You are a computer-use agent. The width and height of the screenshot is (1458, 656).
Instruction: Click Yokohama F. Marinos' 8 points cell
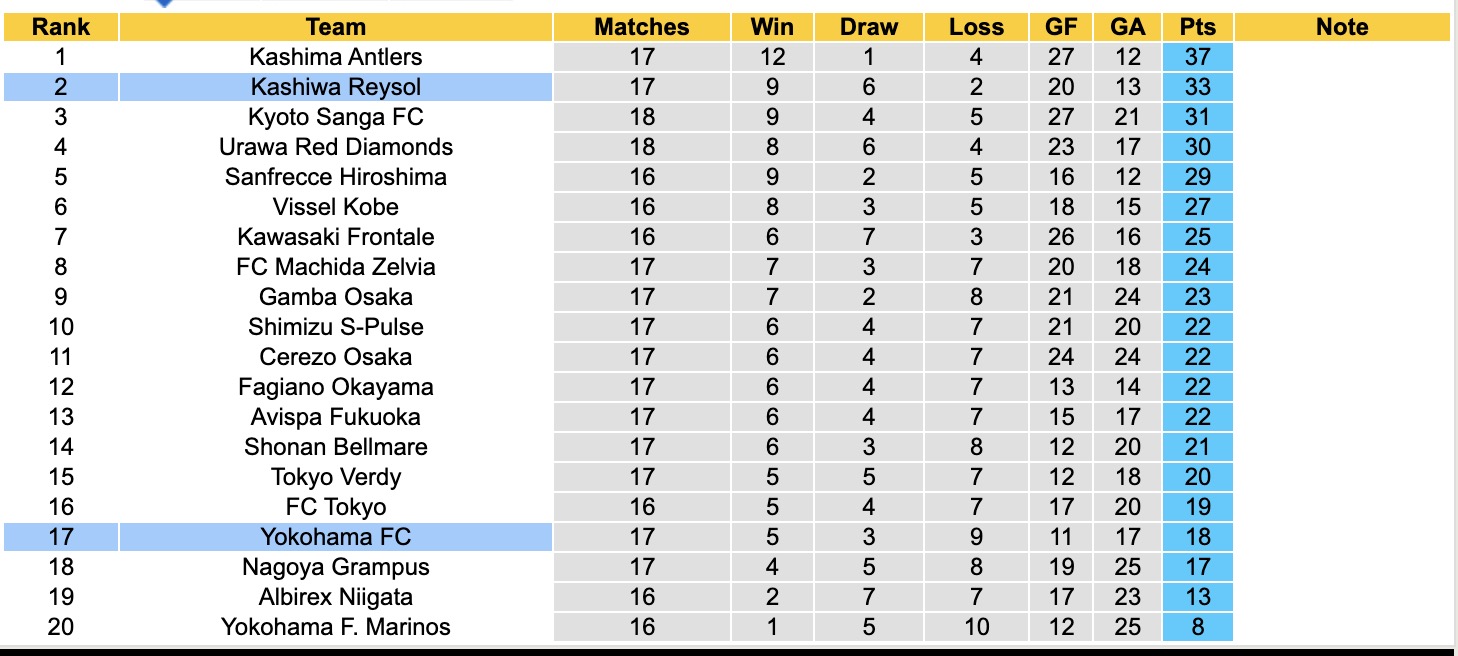click(1197, 627)
